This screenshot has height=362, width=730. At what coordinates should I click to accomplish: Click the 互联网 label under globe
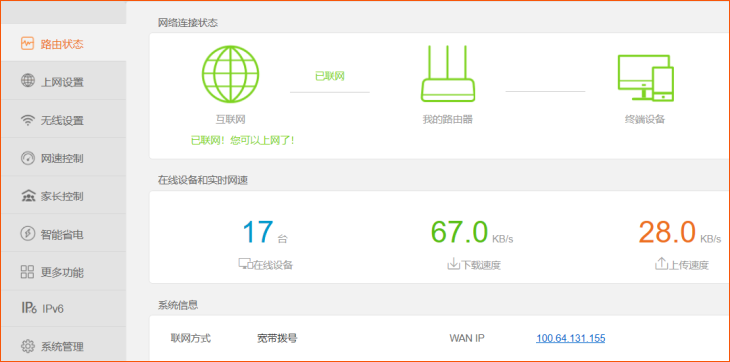tap(230, 120)
